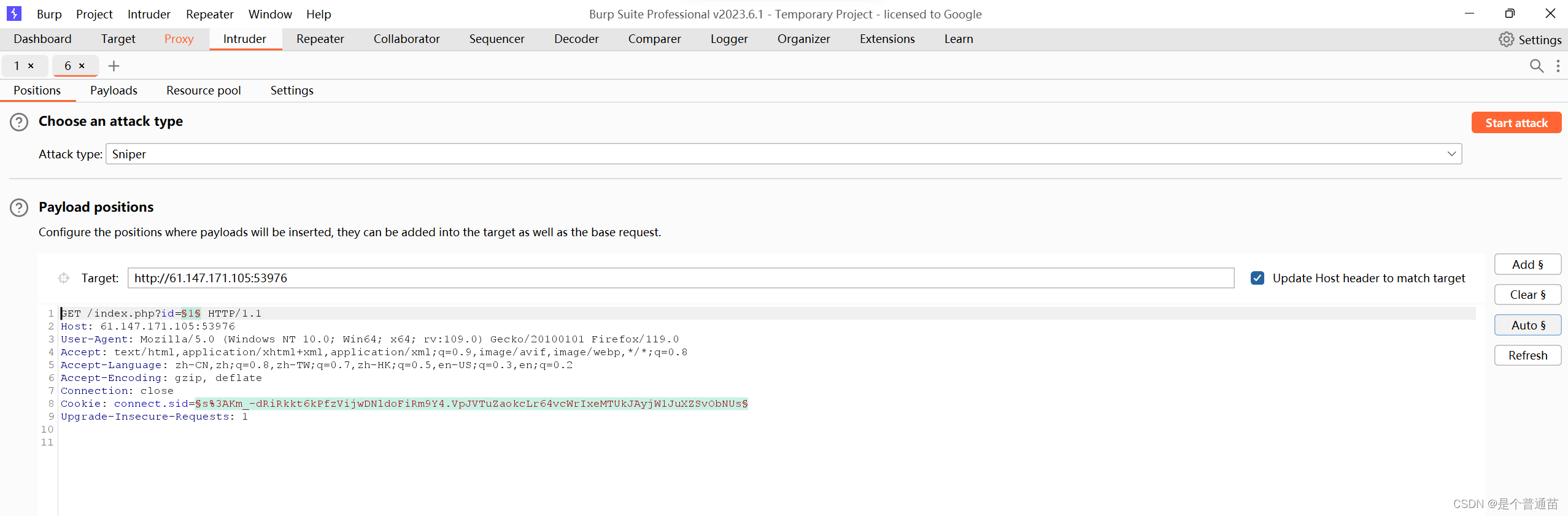Click the Target URL input field
Image resolution: width=1568 pixels, height=516 pixels.
(x=681, y=278)
